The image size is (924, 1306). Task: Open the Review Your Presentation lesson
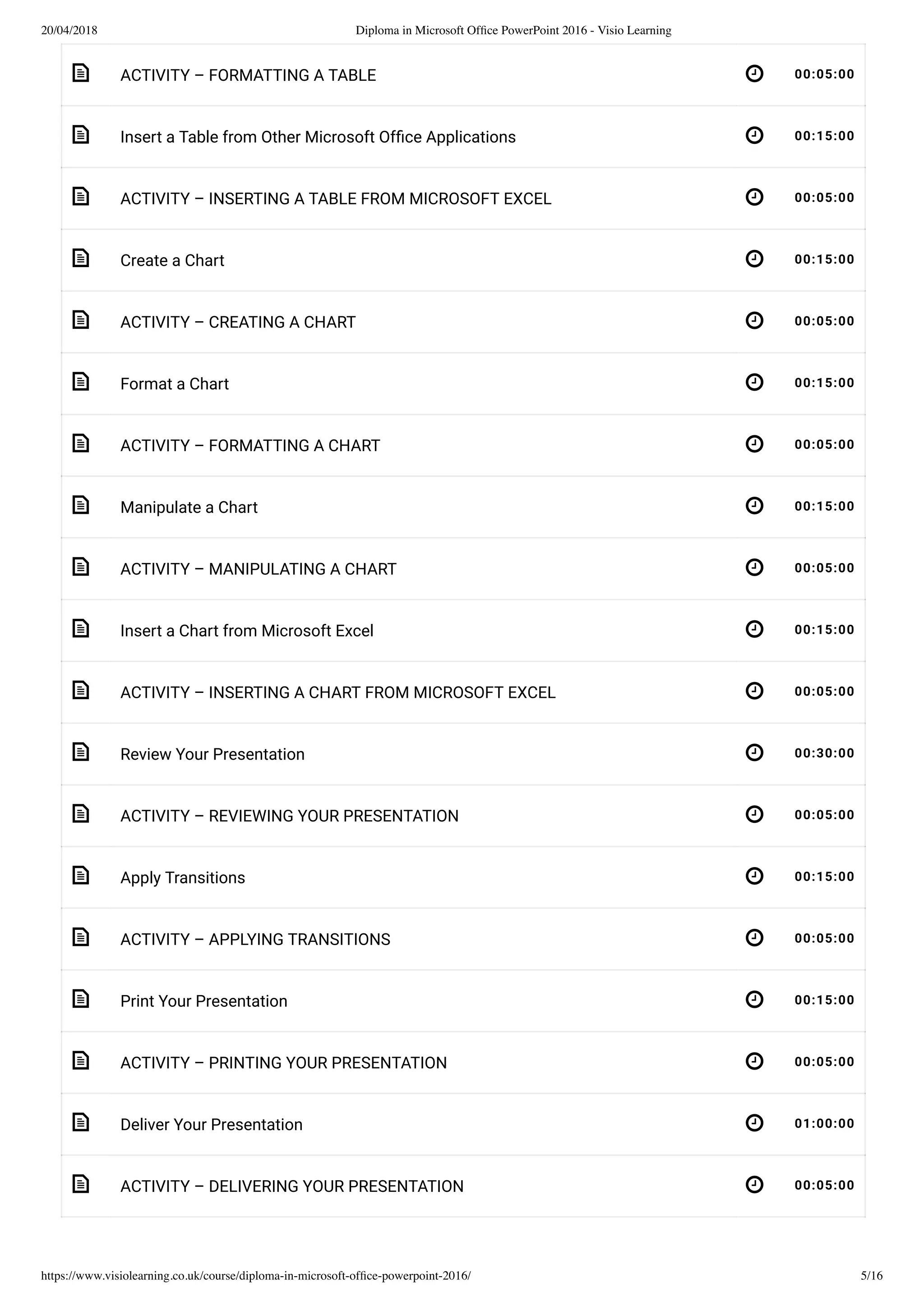[x=212, y=754]
